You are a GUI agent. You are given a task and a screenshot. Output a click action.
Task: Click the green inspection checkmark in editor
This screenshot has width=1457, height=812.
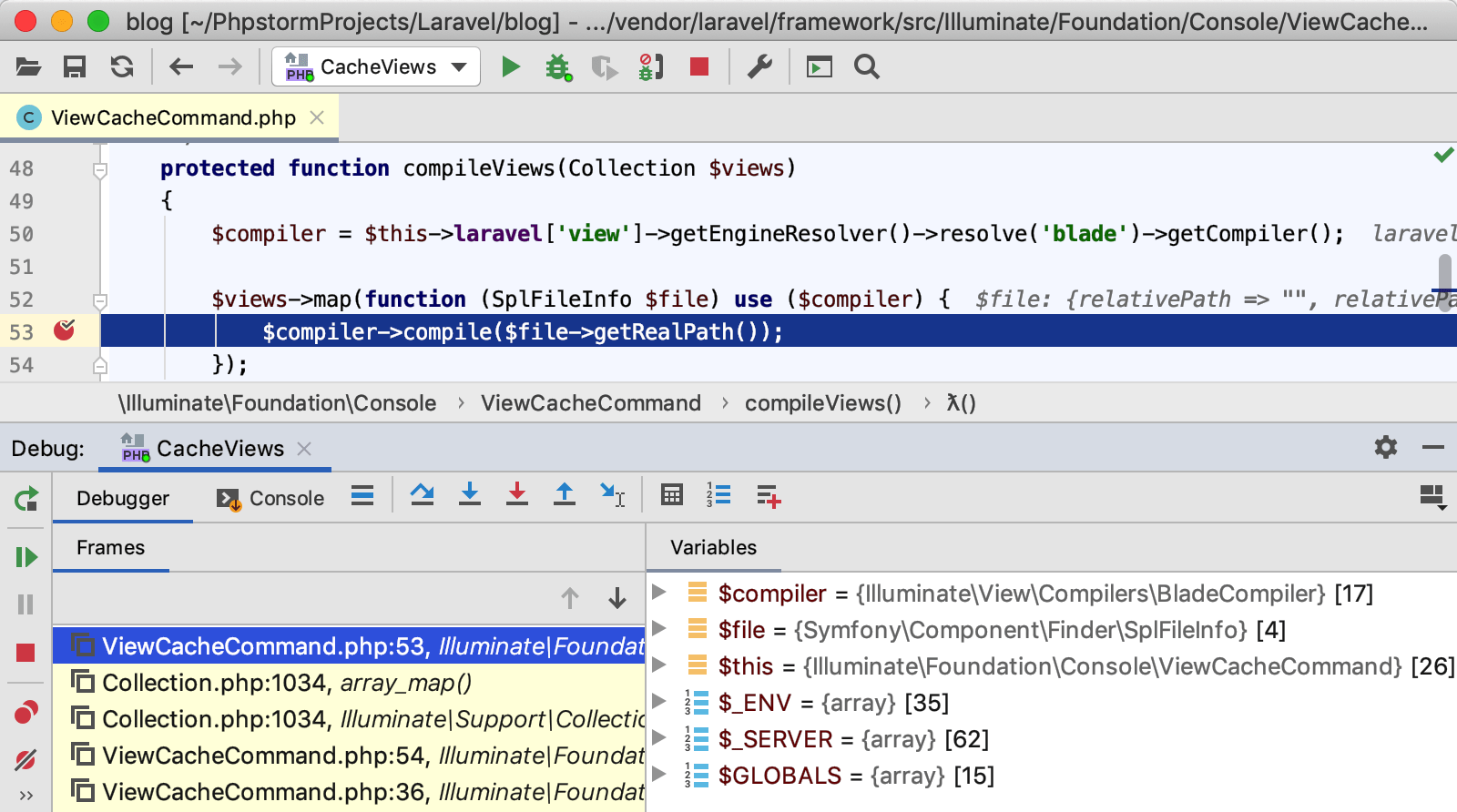[x=1443, y=156]
